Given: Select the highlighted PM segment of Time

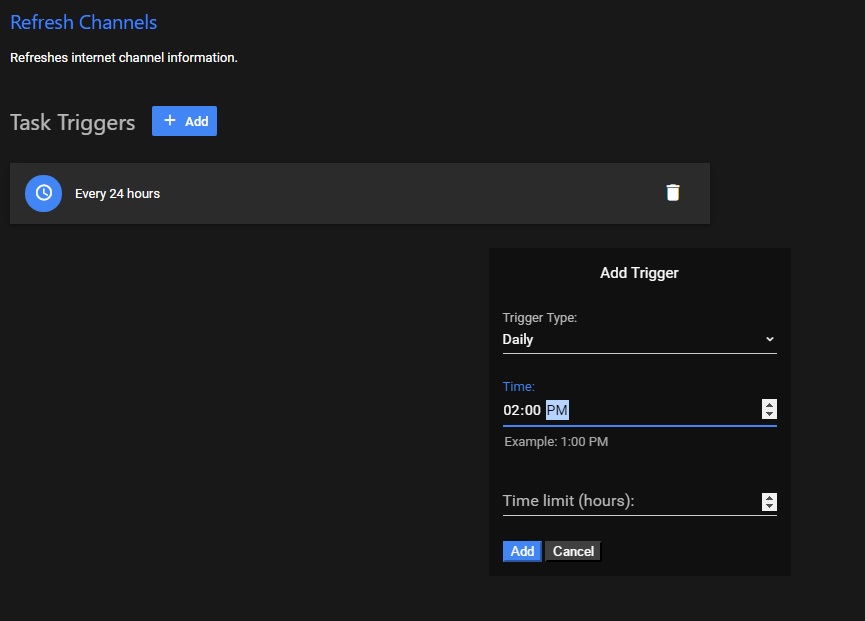Looking at the screenshot, I should [557, 410].
